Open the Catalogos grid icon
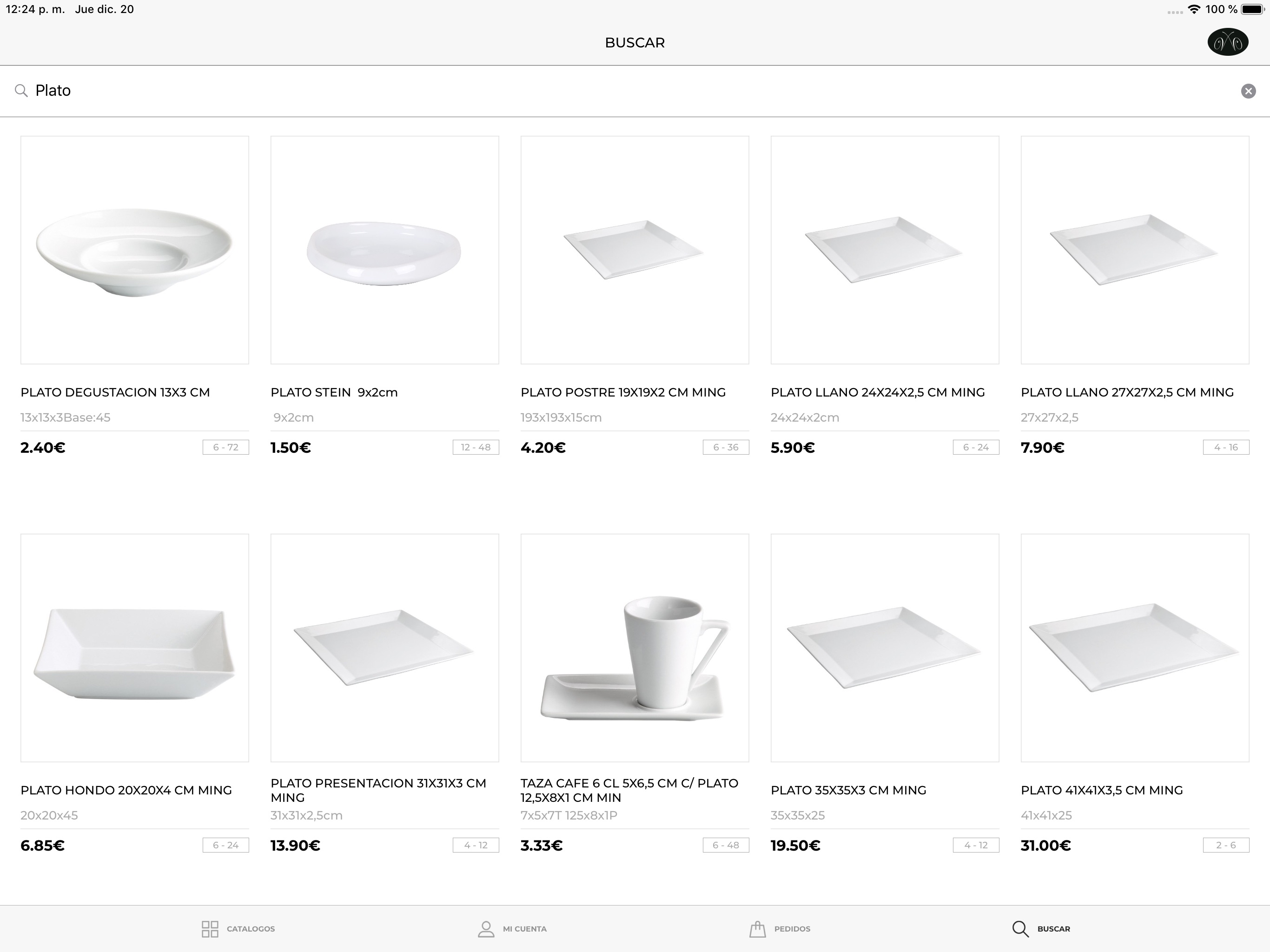The width and height of the screenshot is (1270, 952). click(210, 928)
